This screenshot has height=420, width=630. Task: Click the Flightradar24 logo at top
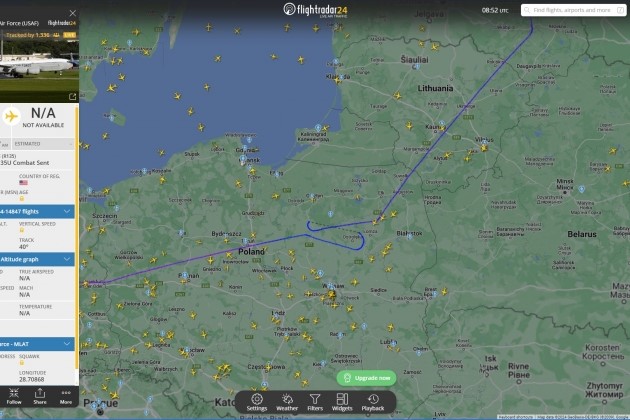[x=315, y=10]
